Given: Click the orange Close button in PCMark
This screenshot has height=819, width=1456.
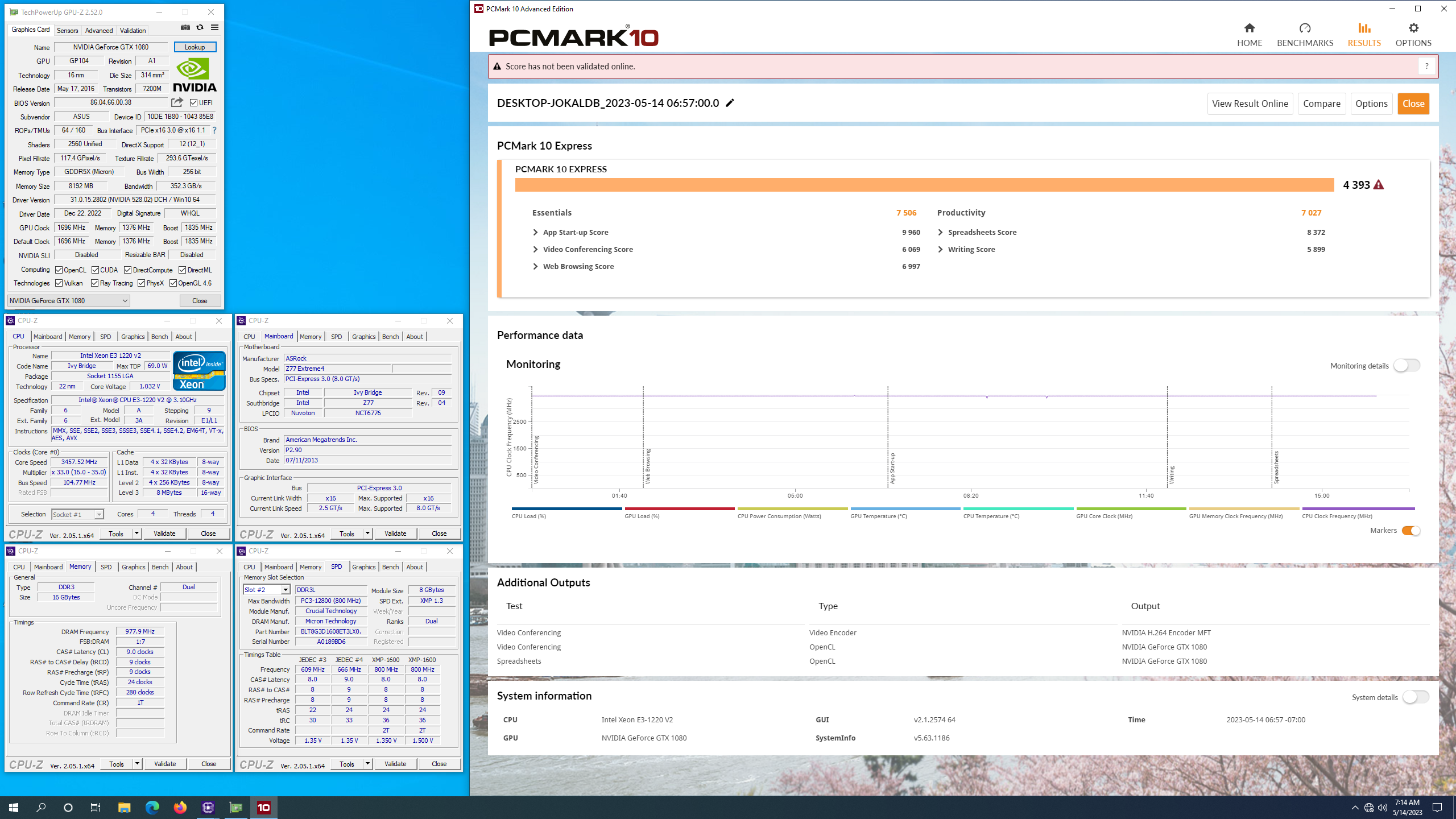Looking at the screenshot, I should (1413, 104).
